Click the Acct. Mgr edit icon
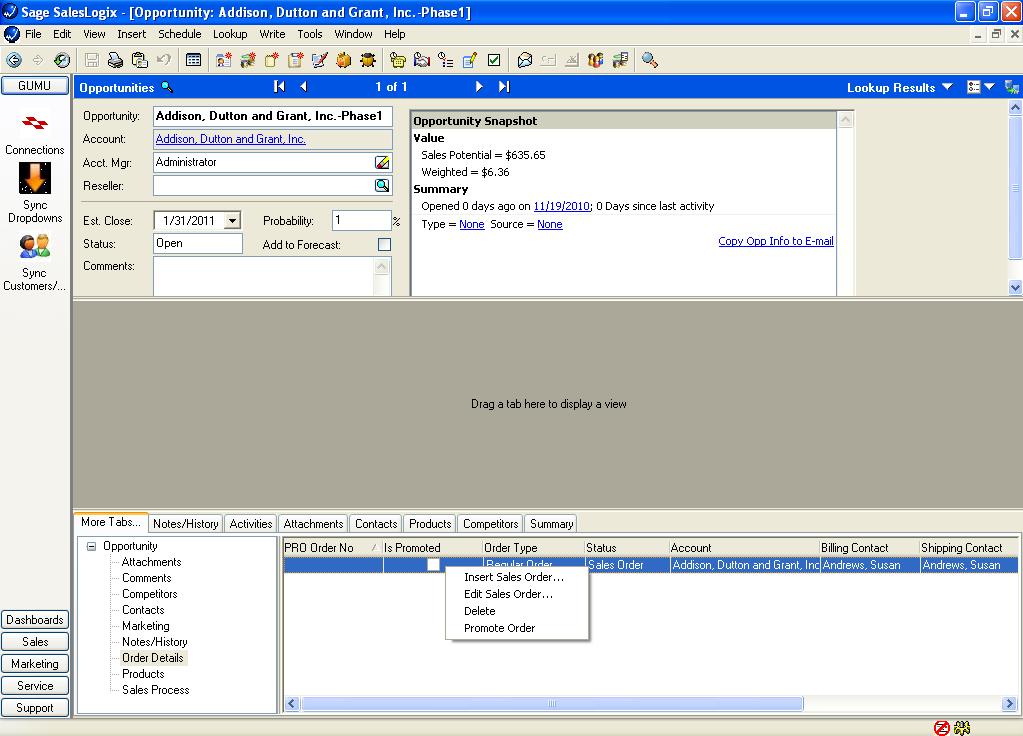 [382, 162]
